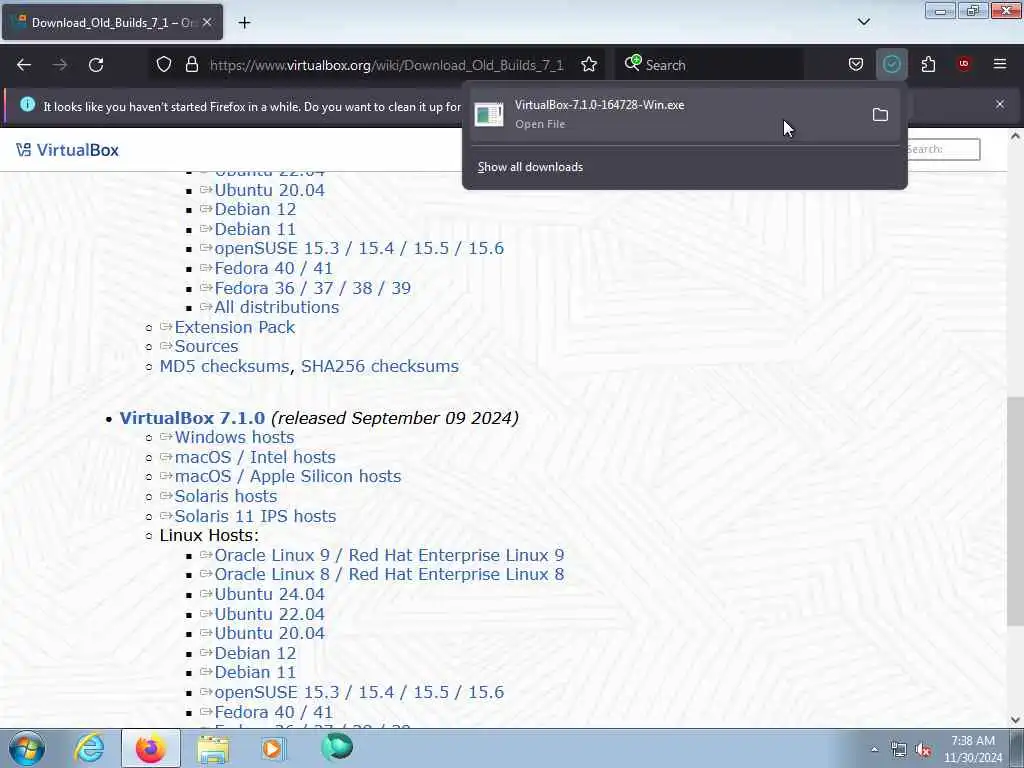Click the green round app taskbar icon
1024x768 pixels.
[x=337, y=747]
